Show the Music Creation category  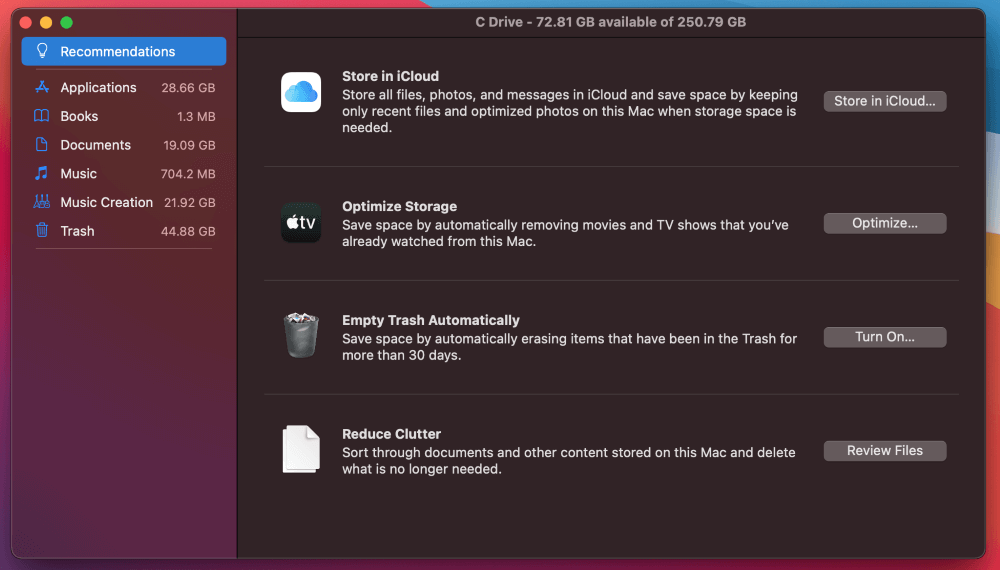tap(106, 202)
